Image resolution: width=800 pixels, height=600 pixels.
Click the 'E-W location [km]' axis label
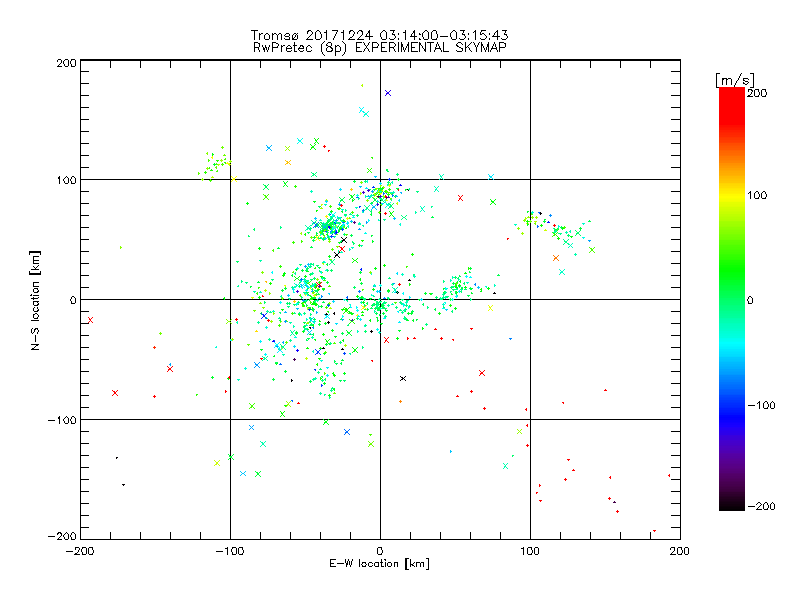pyautogui.click(x=379, y=563)
